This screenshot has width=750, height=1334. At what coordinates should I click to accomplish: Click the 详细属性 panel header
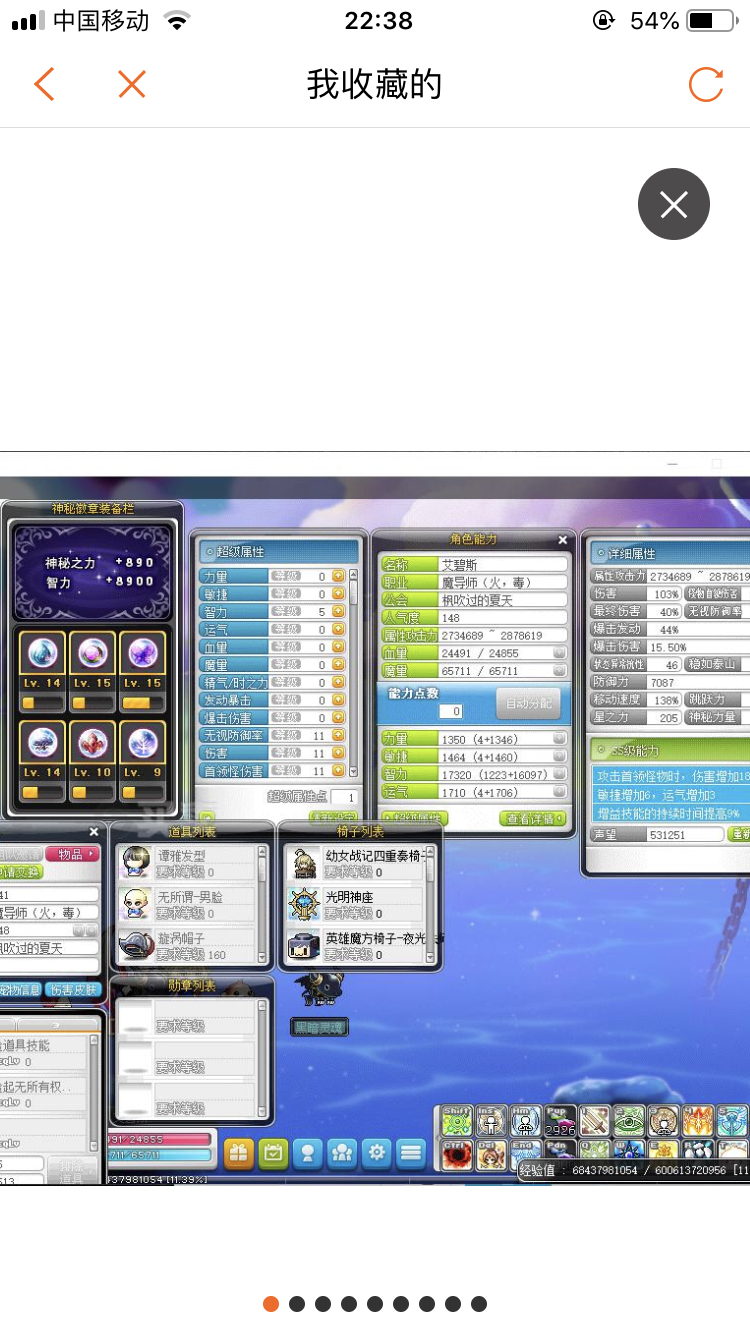668,553
